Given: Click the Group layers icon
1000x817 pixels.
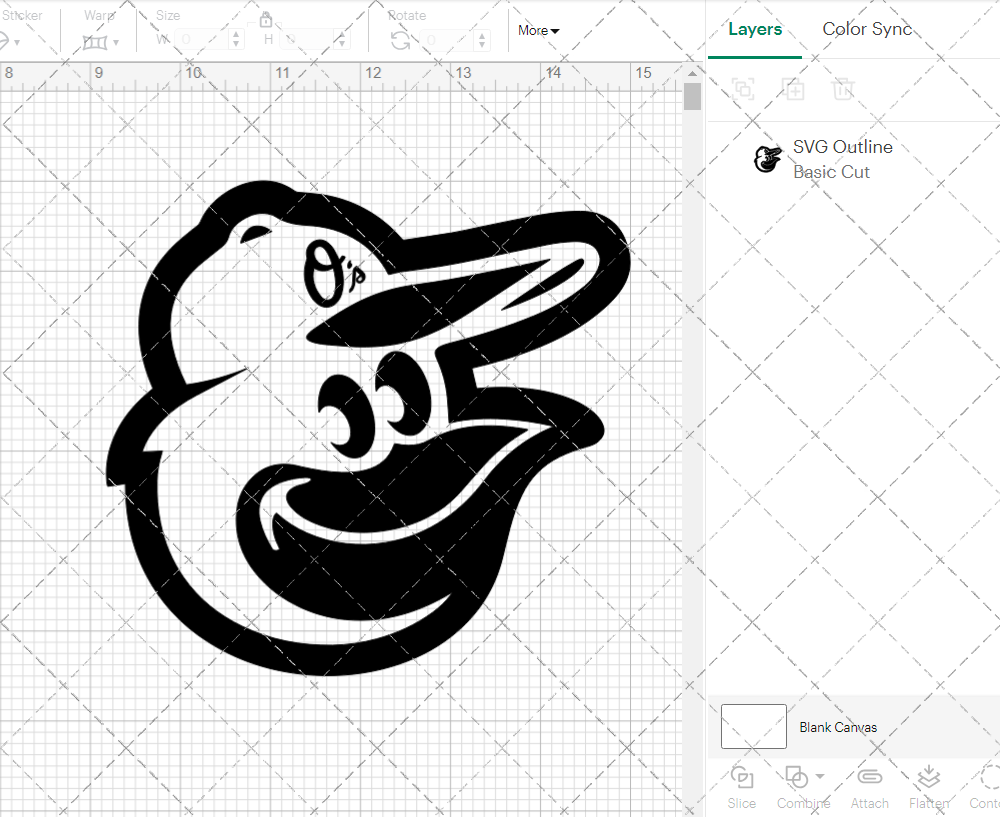Looking at the screenshot, I should click(742, 89).
